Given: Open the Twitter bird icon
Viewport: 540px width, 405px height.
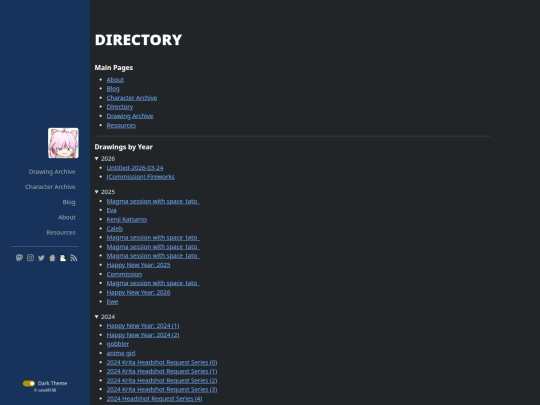Looking at the screenshot, I should (x=41, y=258).
